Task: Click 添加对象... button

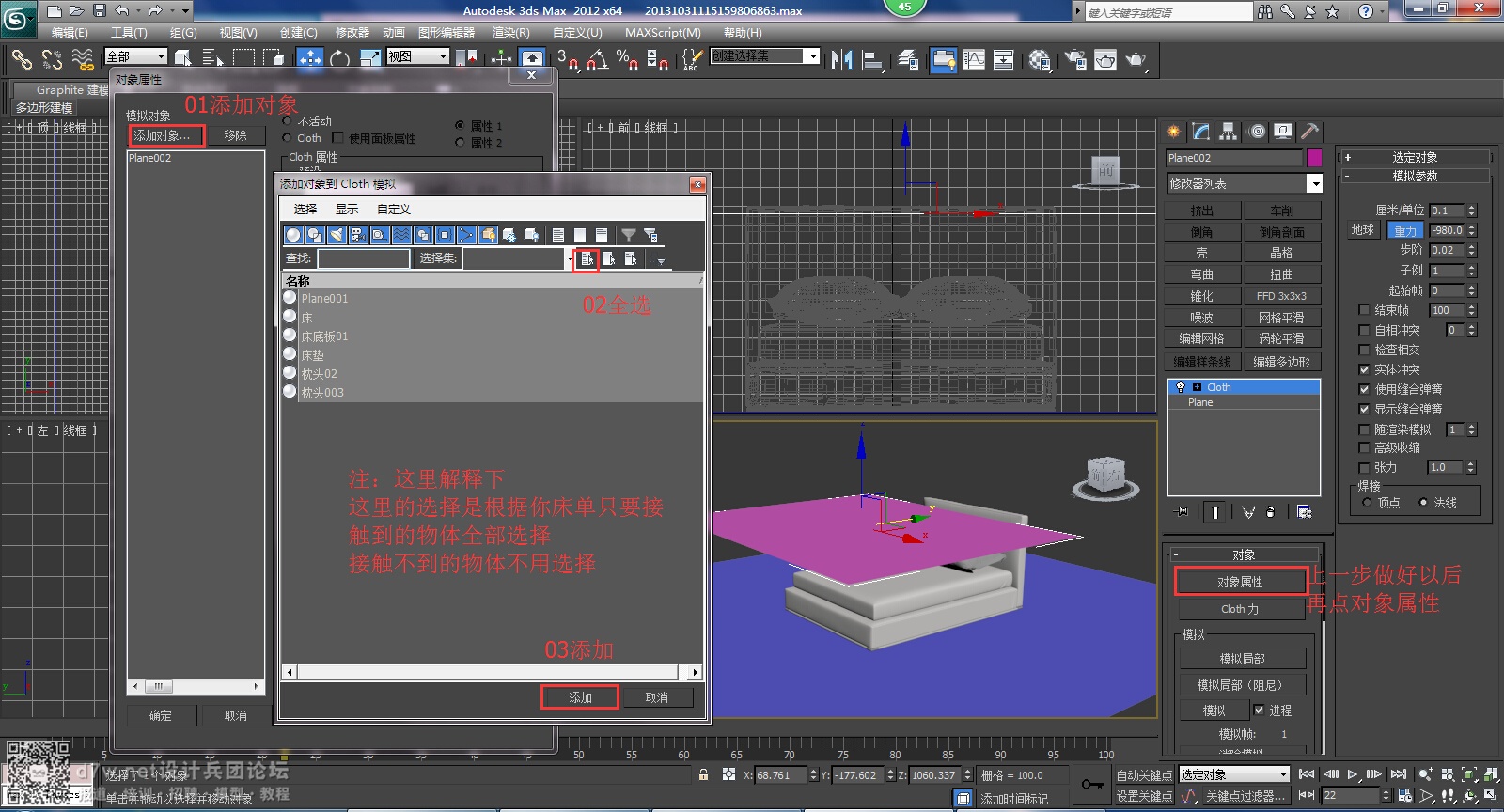Action: 166,135
